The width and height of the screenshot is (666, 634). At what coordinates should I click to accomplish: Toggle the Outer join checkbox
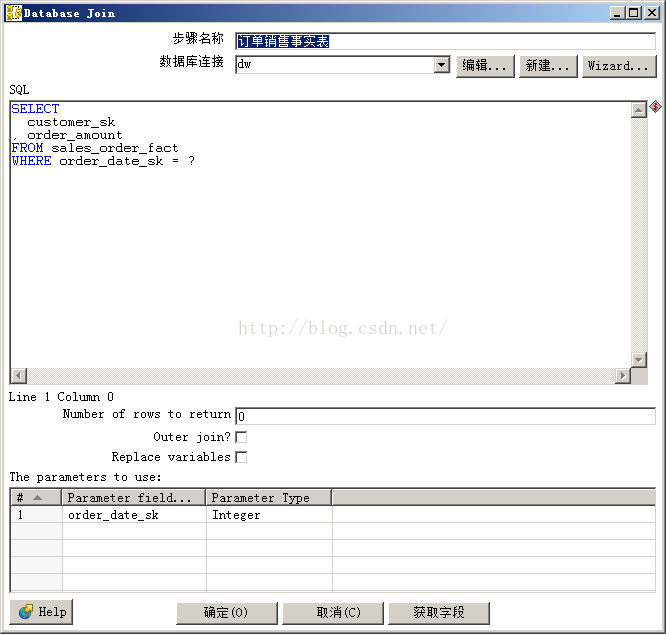(x=241, y=437)
